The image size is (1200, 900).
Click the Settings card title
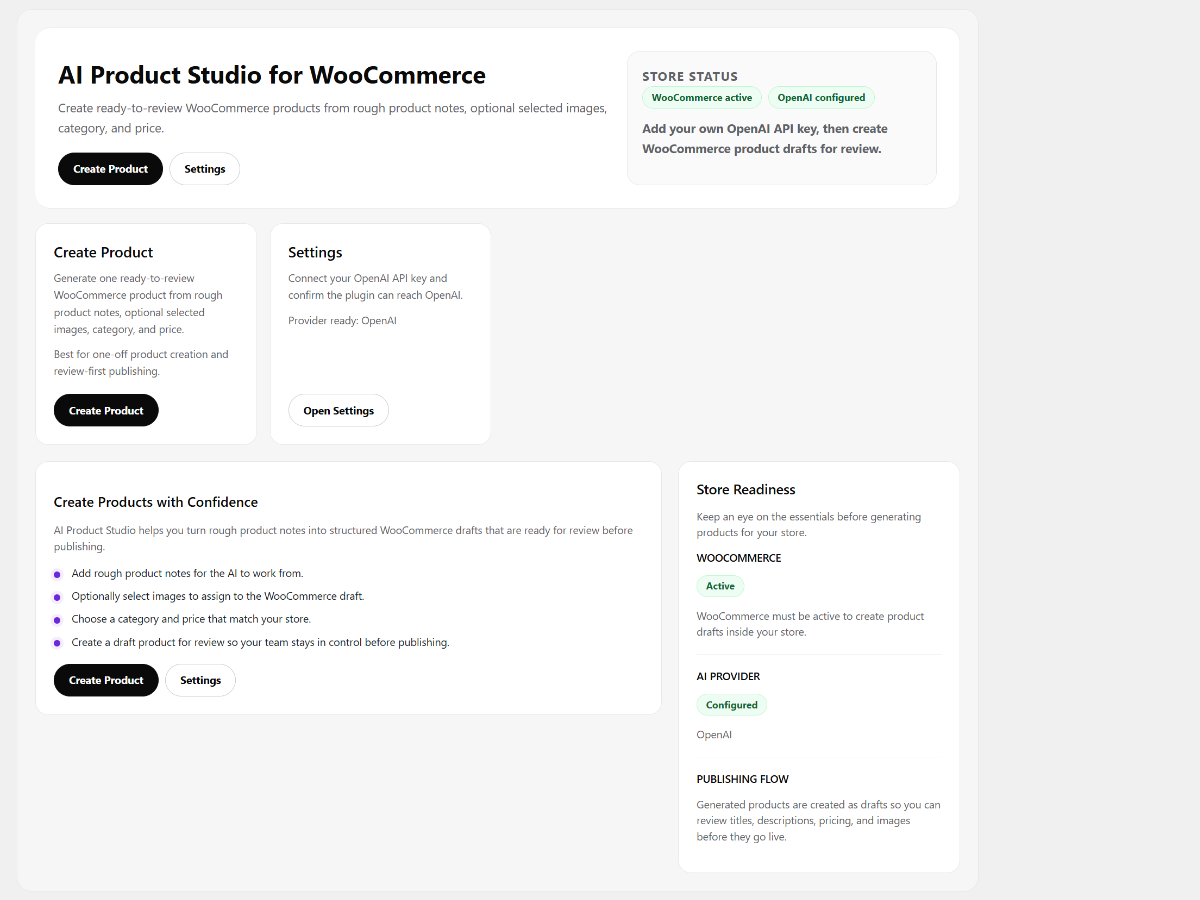[x=315, y=253]
